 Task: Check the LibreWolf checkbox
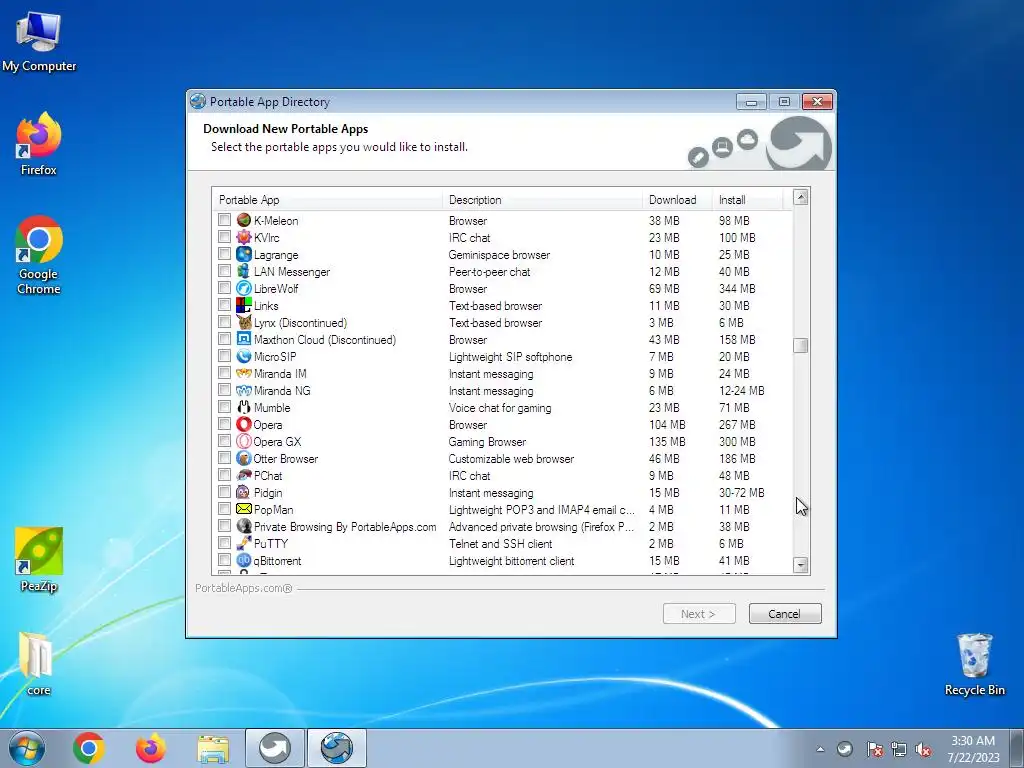(224, 288)
